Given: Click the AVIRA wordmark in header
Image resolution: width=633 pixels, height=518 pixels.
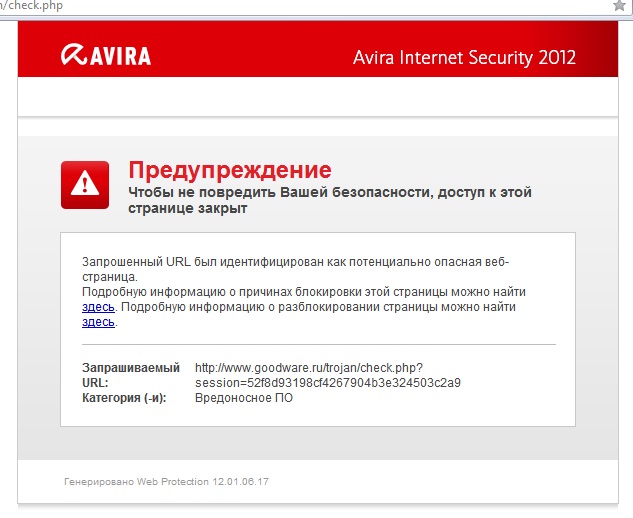Looking at the screenshot, I should click(x=120, y=56).
